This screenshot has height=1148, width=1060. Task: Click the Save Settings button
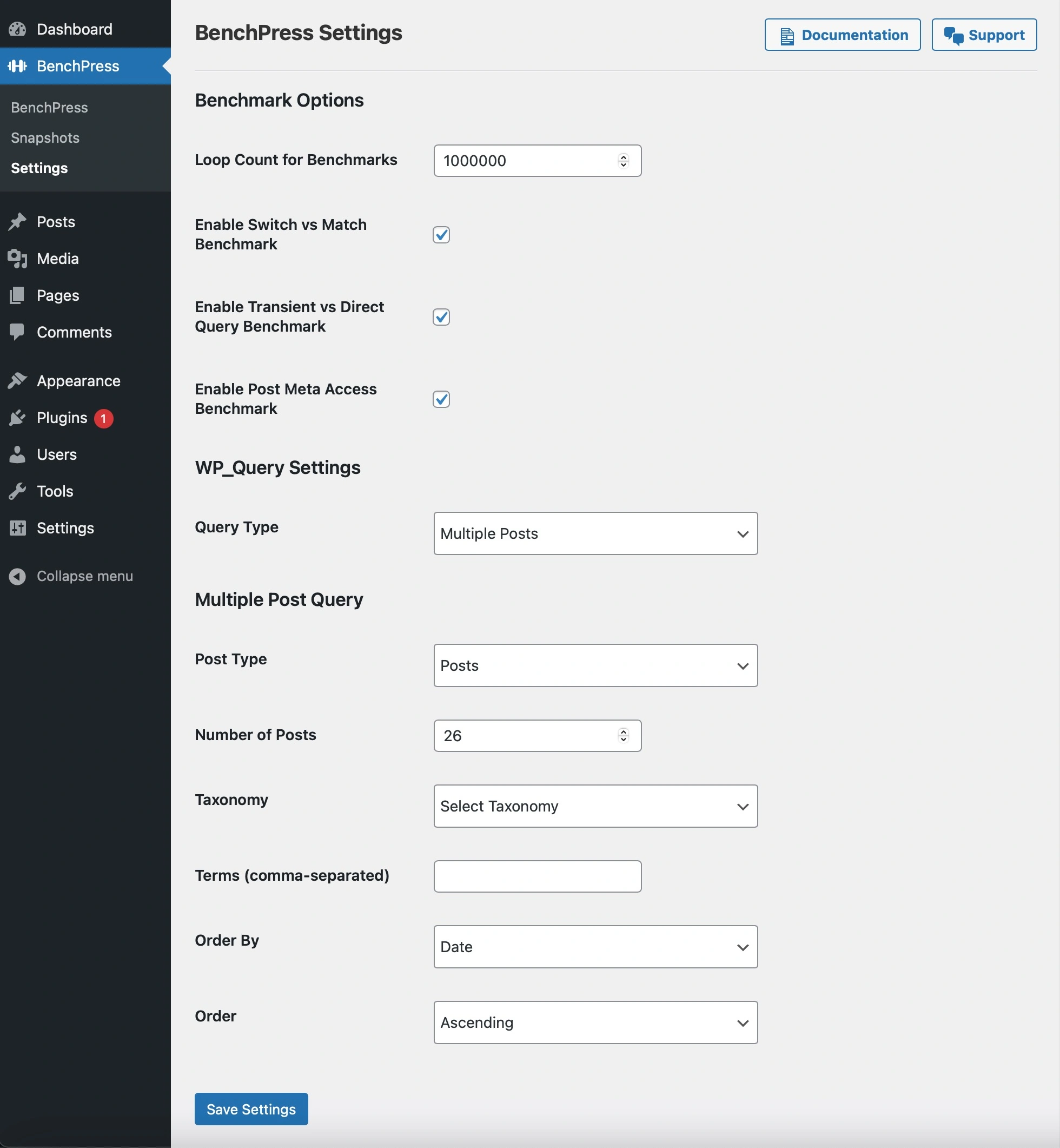251,1109
